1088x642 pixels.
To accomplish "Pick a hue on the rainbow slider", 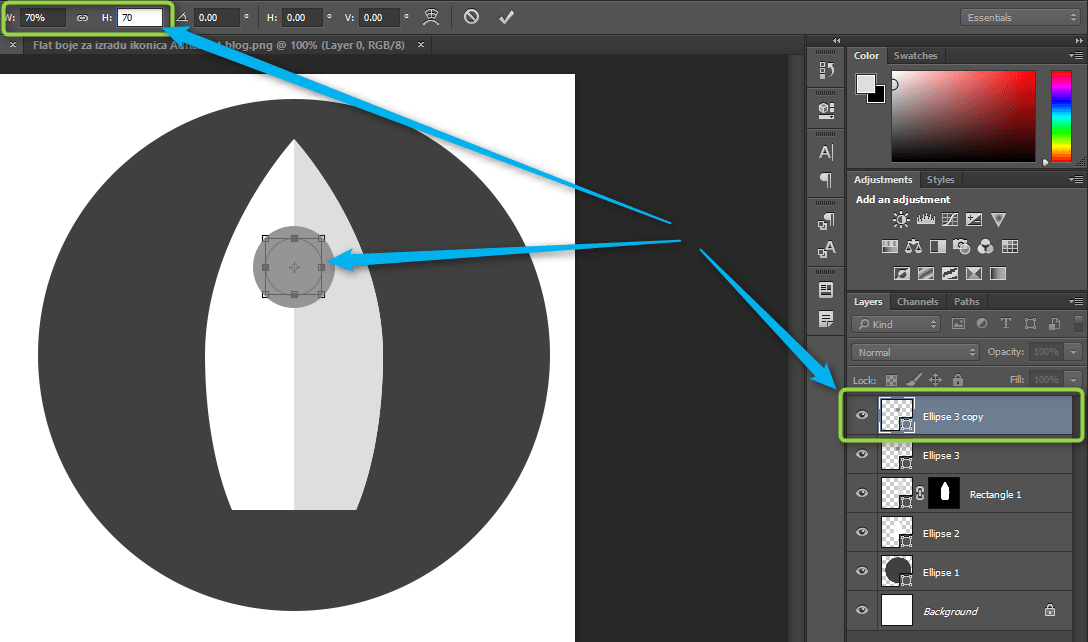I will tap(1061, 116).
